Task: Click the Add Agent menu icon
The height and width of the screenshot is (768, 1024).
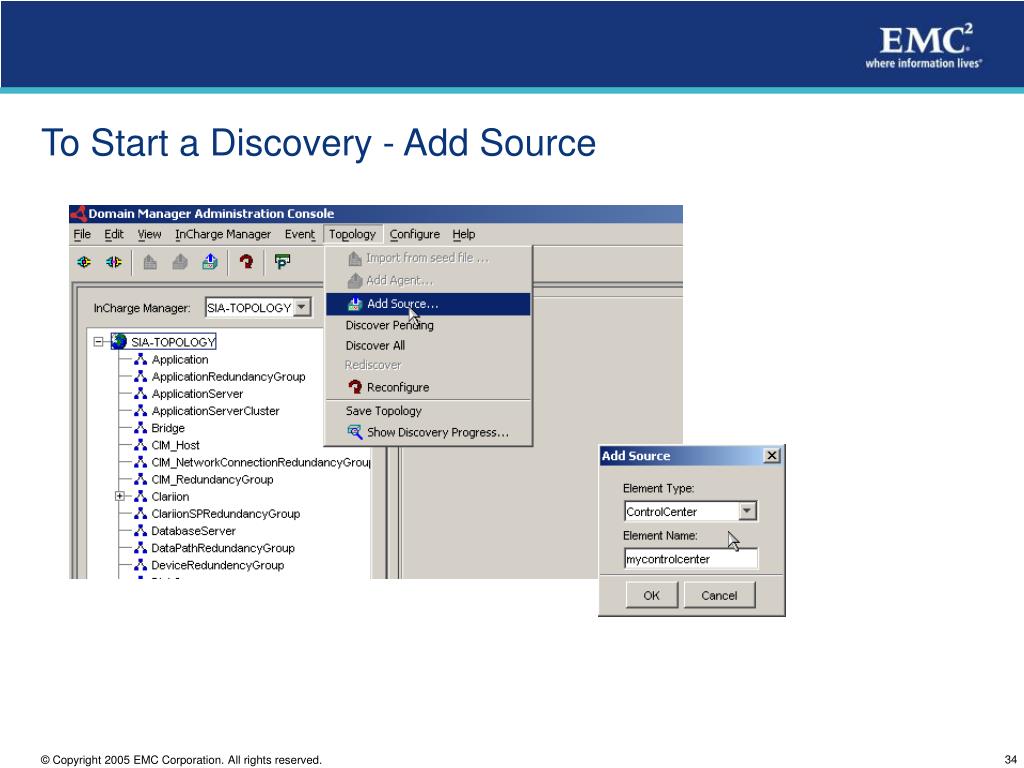Action: pyautogui.click(x=355, y=280)
